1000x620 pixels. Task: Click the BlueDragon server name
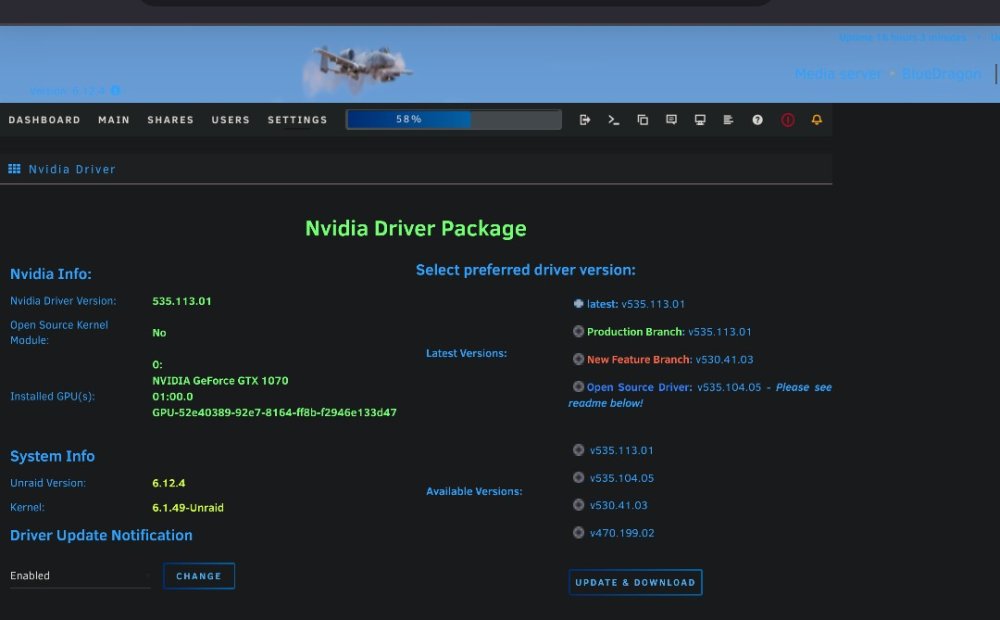click(941, 74)
